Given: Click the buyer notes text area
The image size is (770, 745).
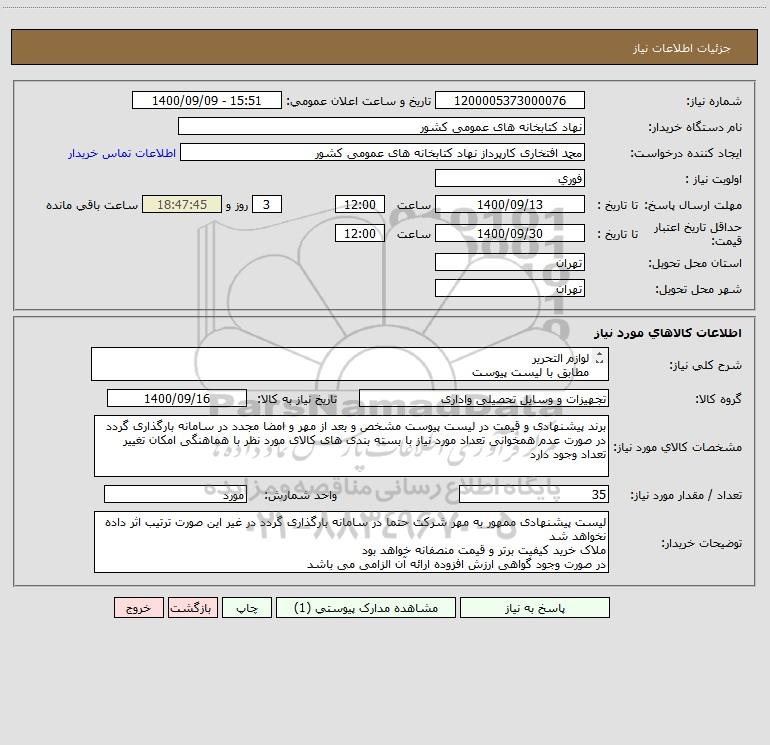Looking at the screenshot, I should (x=351, y=542).
